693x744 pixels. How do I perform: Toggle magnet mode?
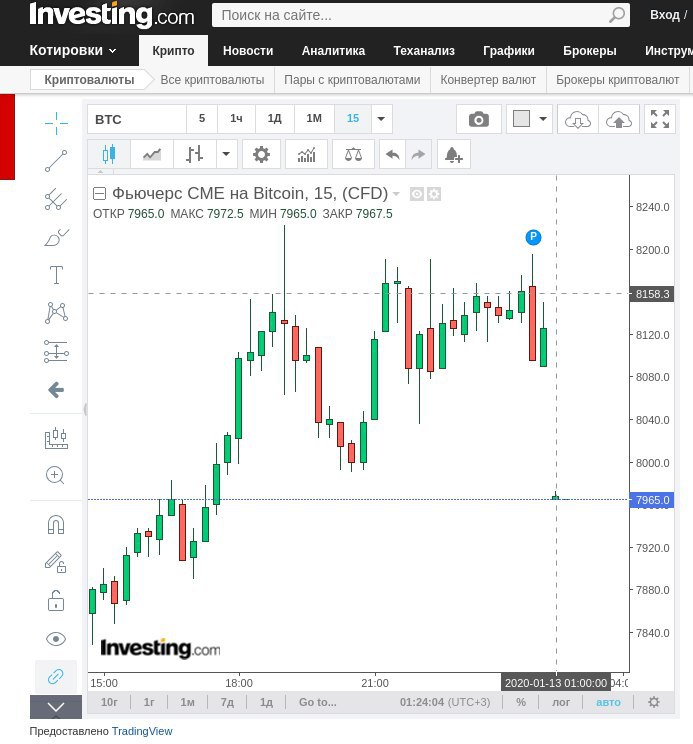point(56,525)
